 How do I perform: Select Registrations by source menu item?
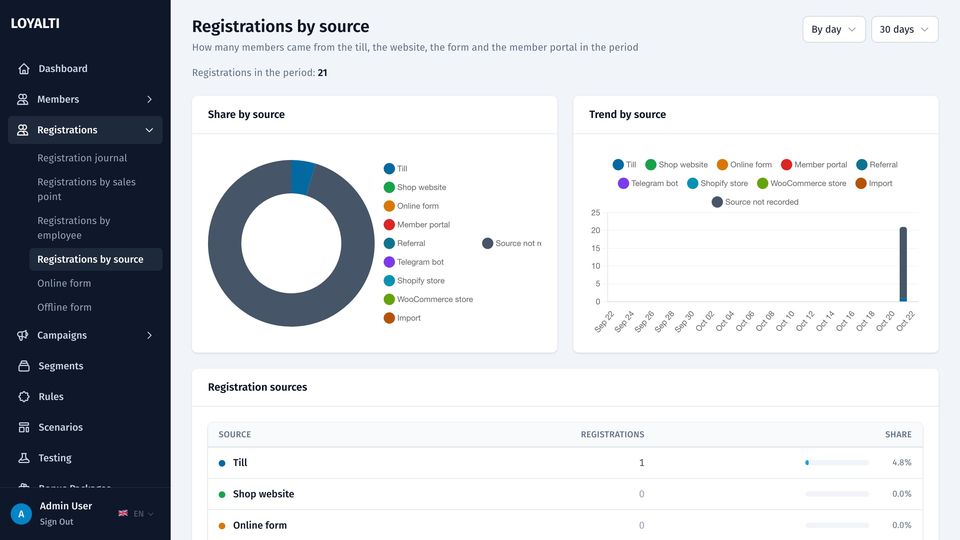pyautogui.click(x=96, y=259)
